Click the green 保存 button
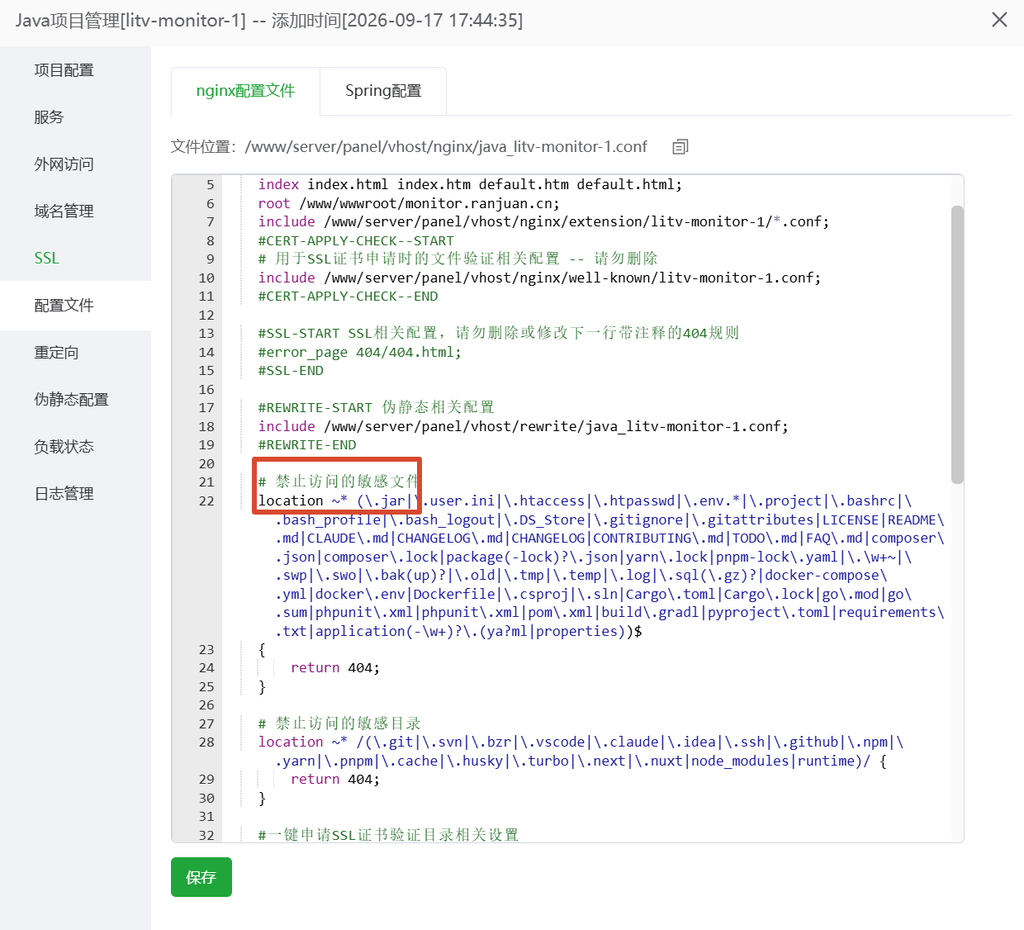 pos(201,877)
